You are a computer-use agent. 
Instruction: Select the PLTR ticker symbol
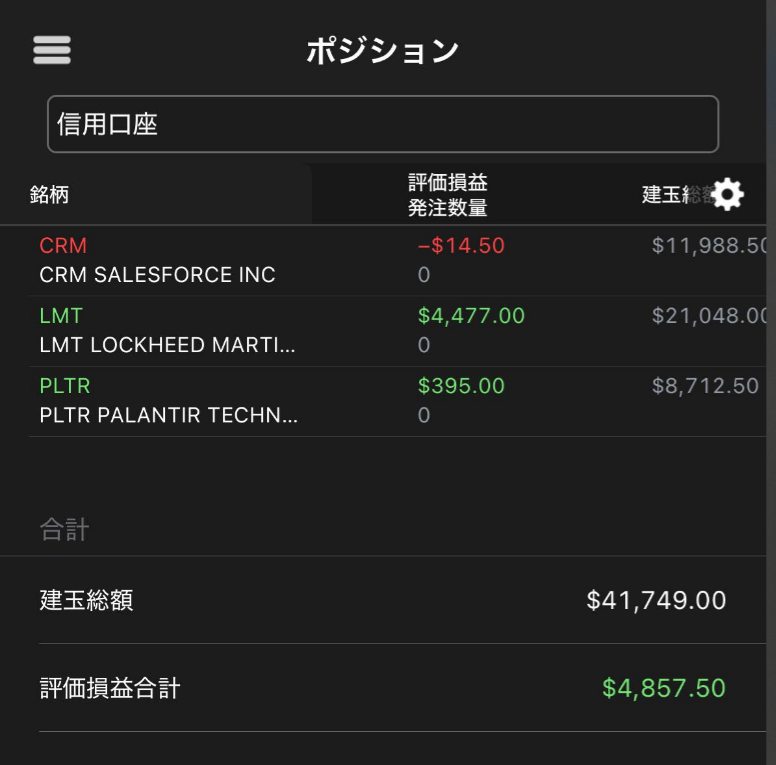[x=65, y=386]
